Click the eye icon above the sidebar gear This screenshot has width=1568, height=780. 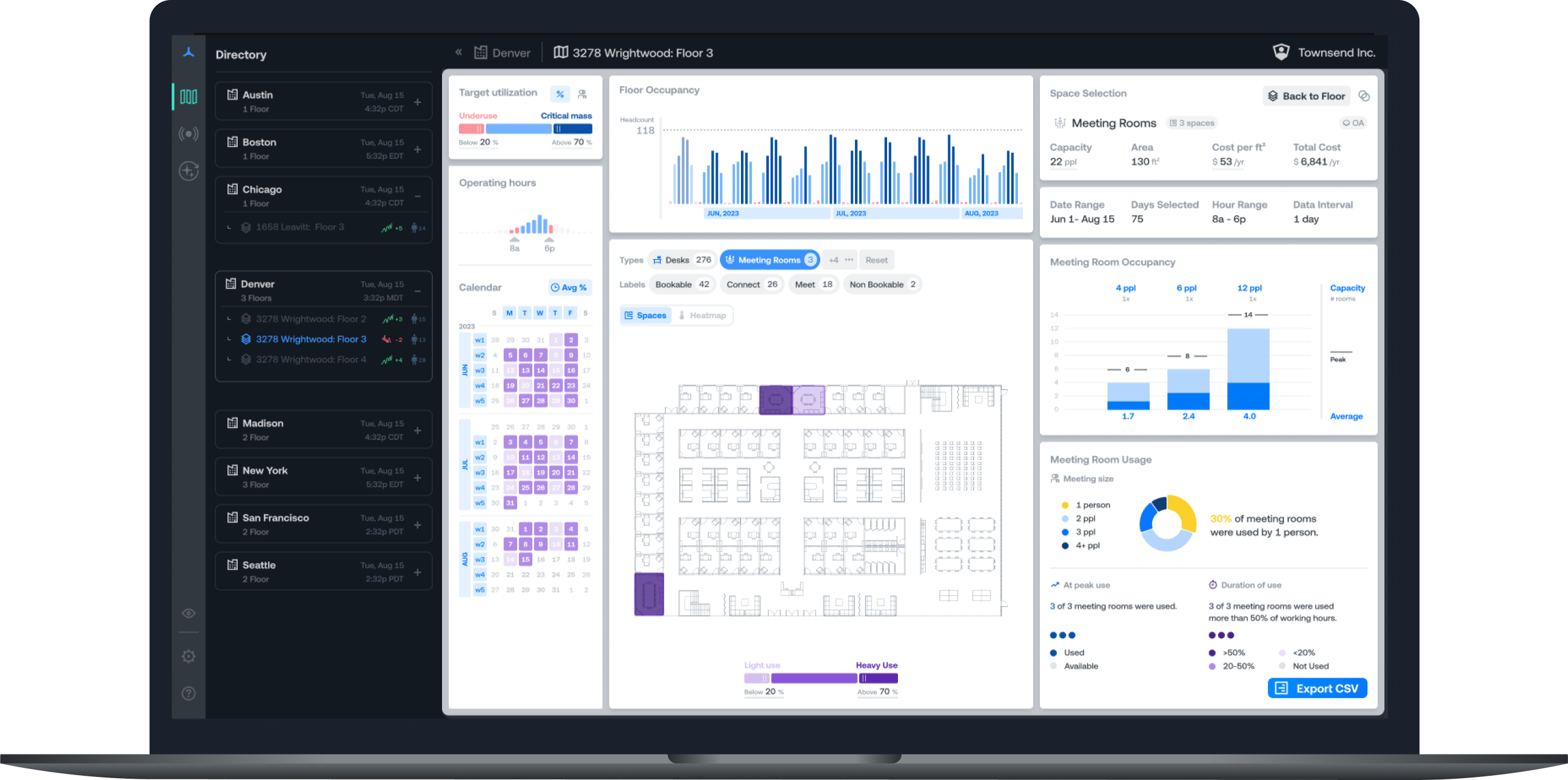click(188, 613)
